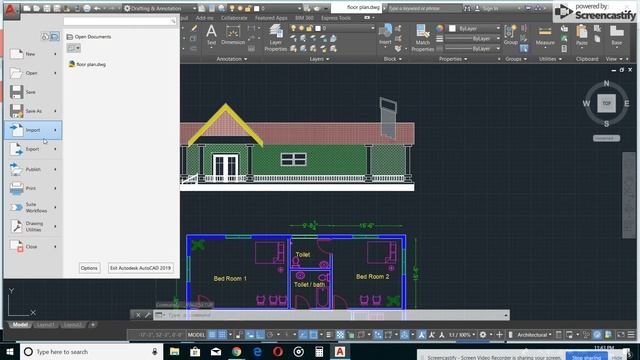The image size is (640, 360).
Task: Click Exit Autodesk AutoCAD 2019 button
Action: [140, 268]
